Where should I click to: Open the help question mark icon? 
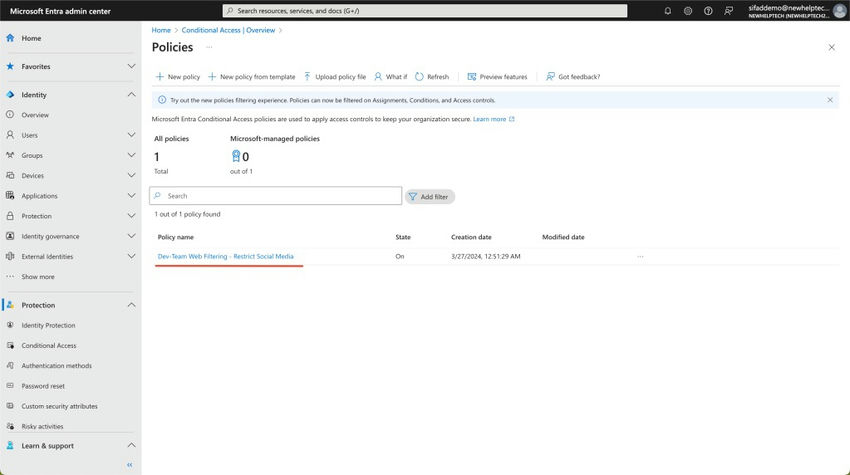pyautogui.click(x=708, y=11)
